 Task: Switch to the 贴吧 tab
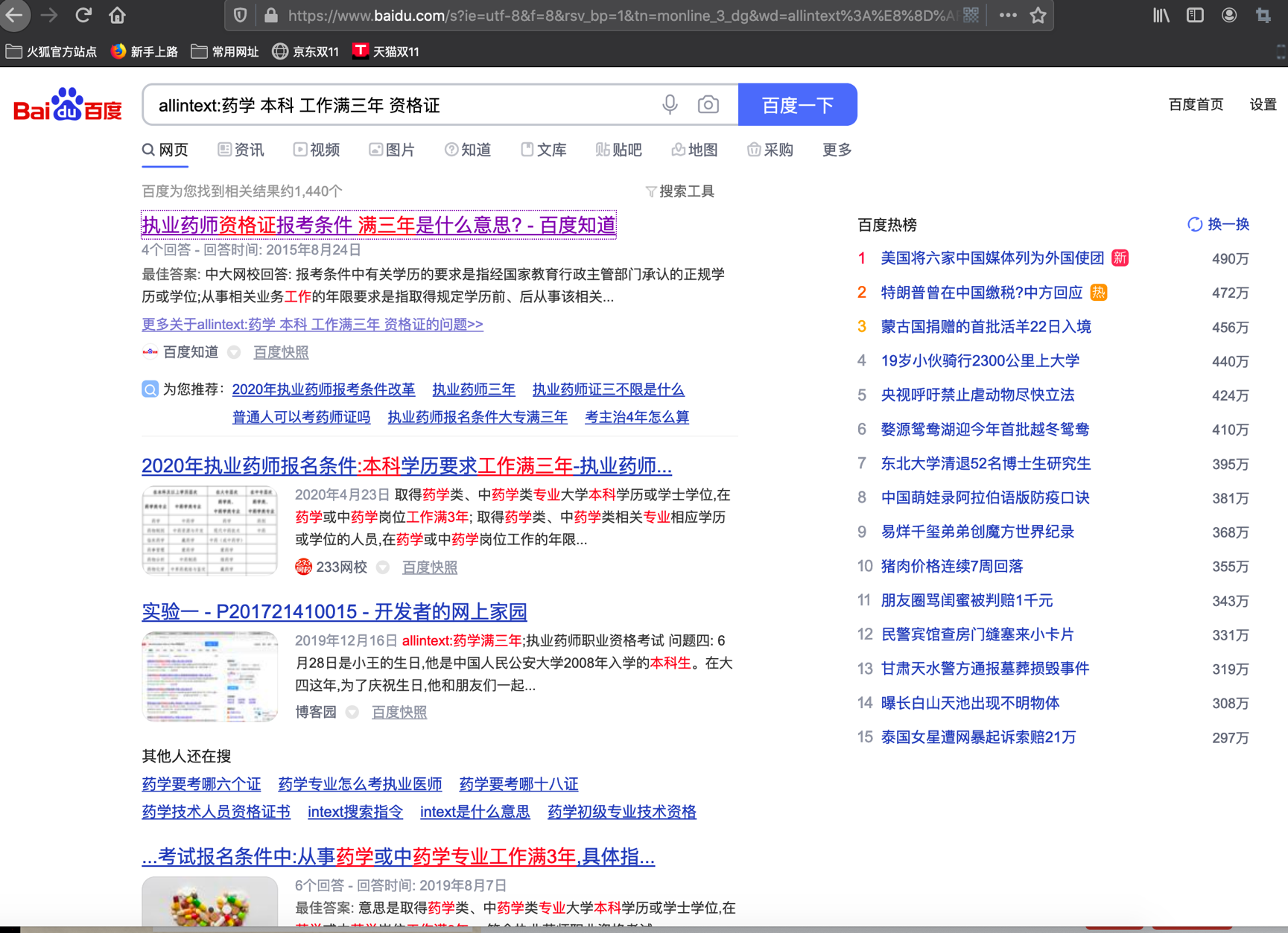pyautogui.click(x=619, y=150)
